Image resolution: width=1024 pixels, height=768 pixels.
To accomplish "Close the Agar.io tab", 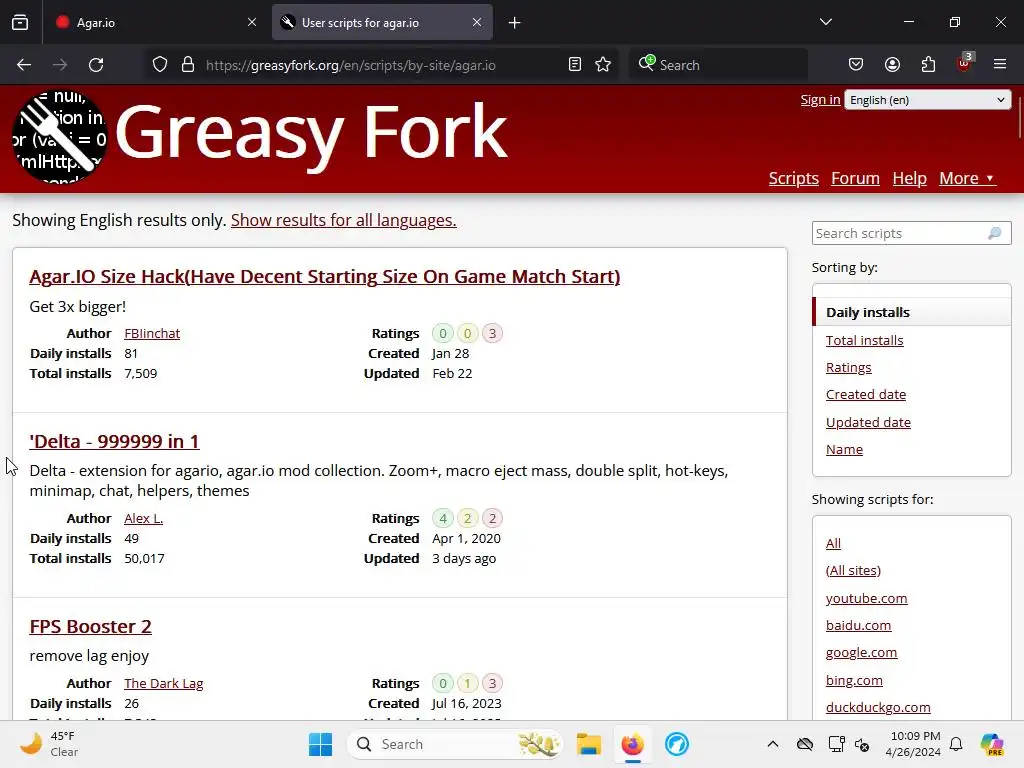I will coord(252,22).
